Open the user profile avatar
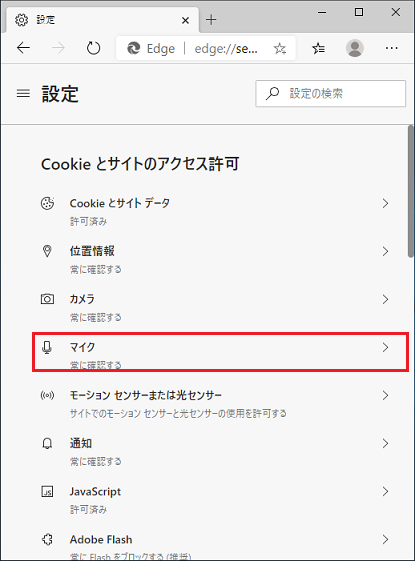The height and width of the screenshot is (561, 415). coord(355,48)
